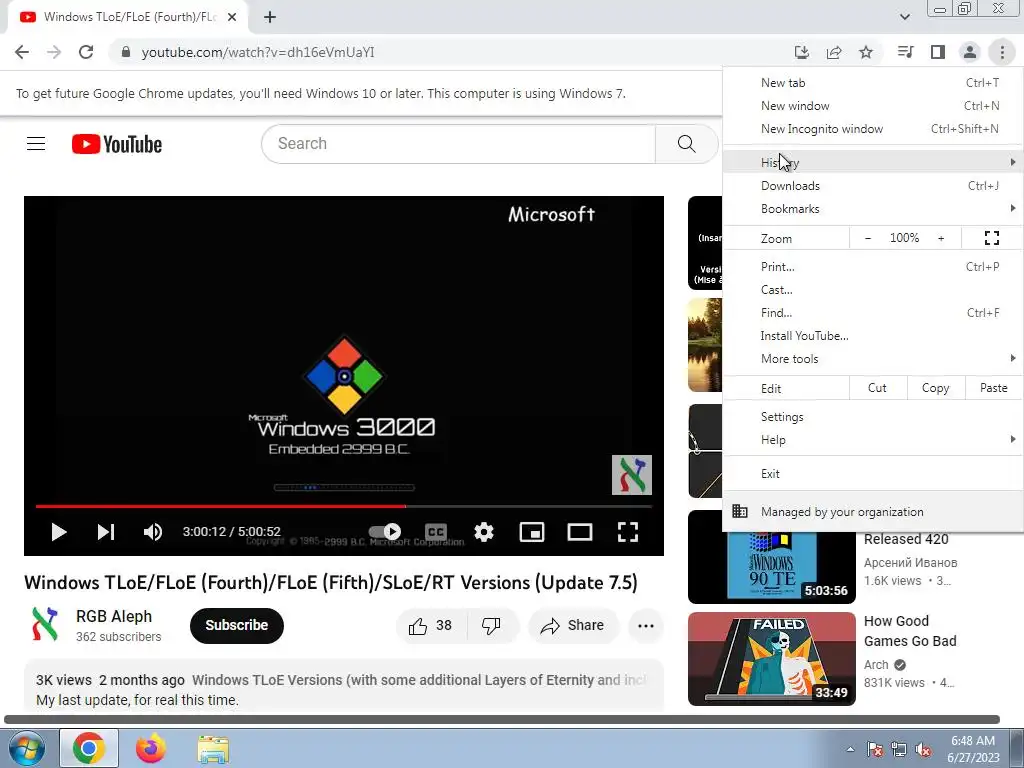Expand the History submenu

[872, 162]
